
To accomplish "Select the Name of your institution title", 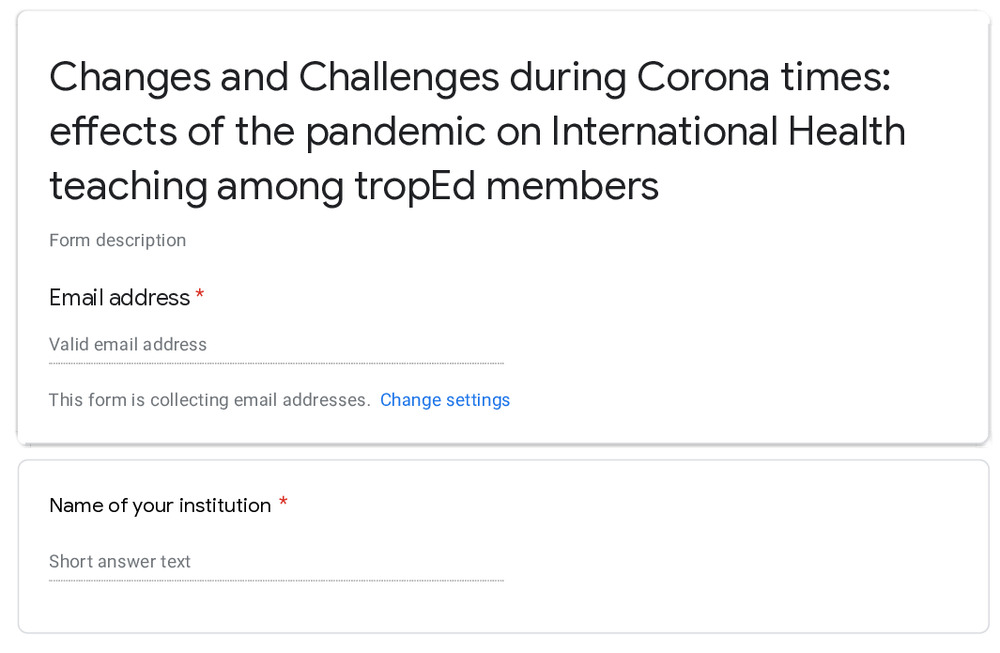I will pos(160,506).
